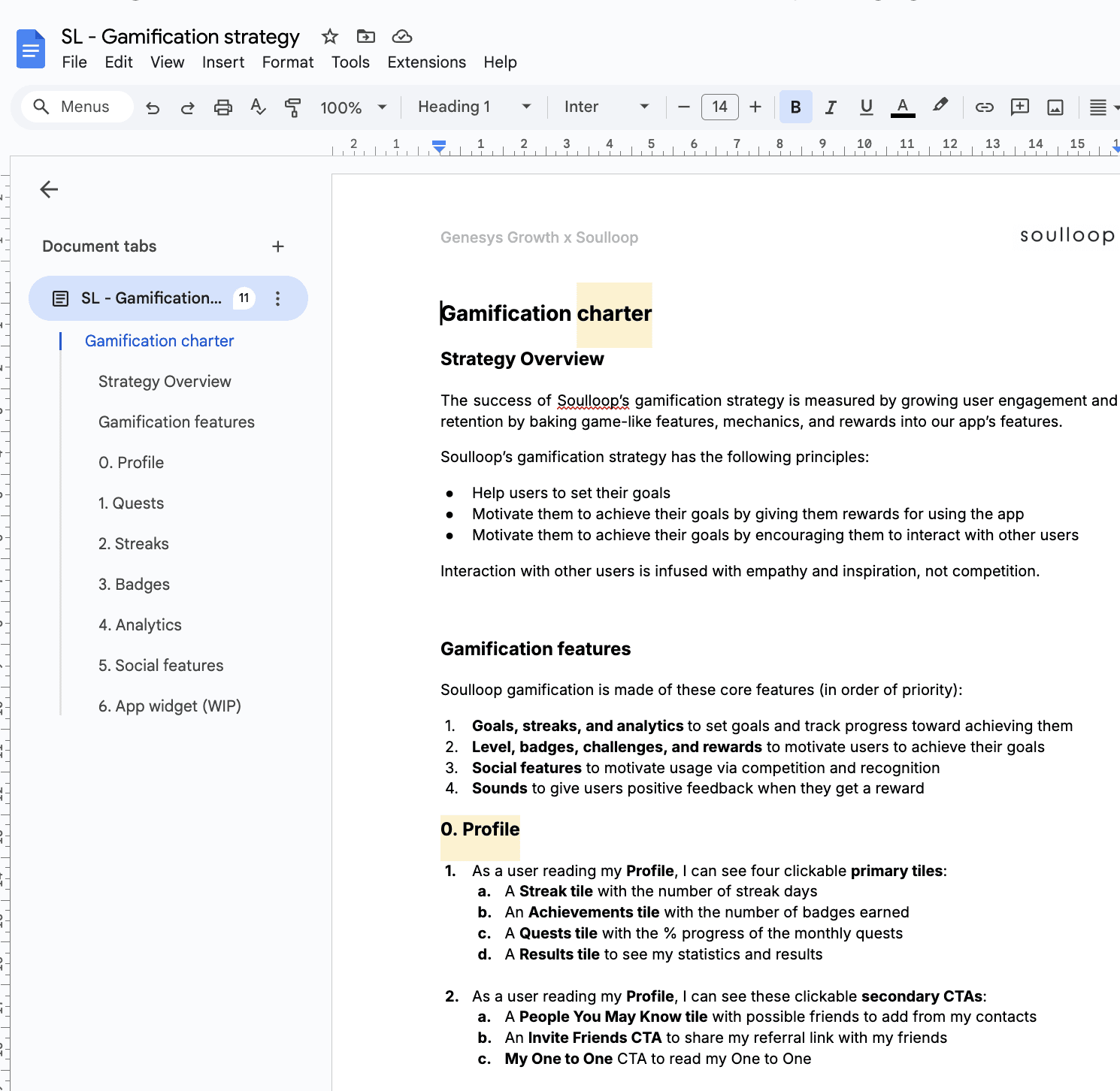Toggle Bold formatting

pos(796,107)
